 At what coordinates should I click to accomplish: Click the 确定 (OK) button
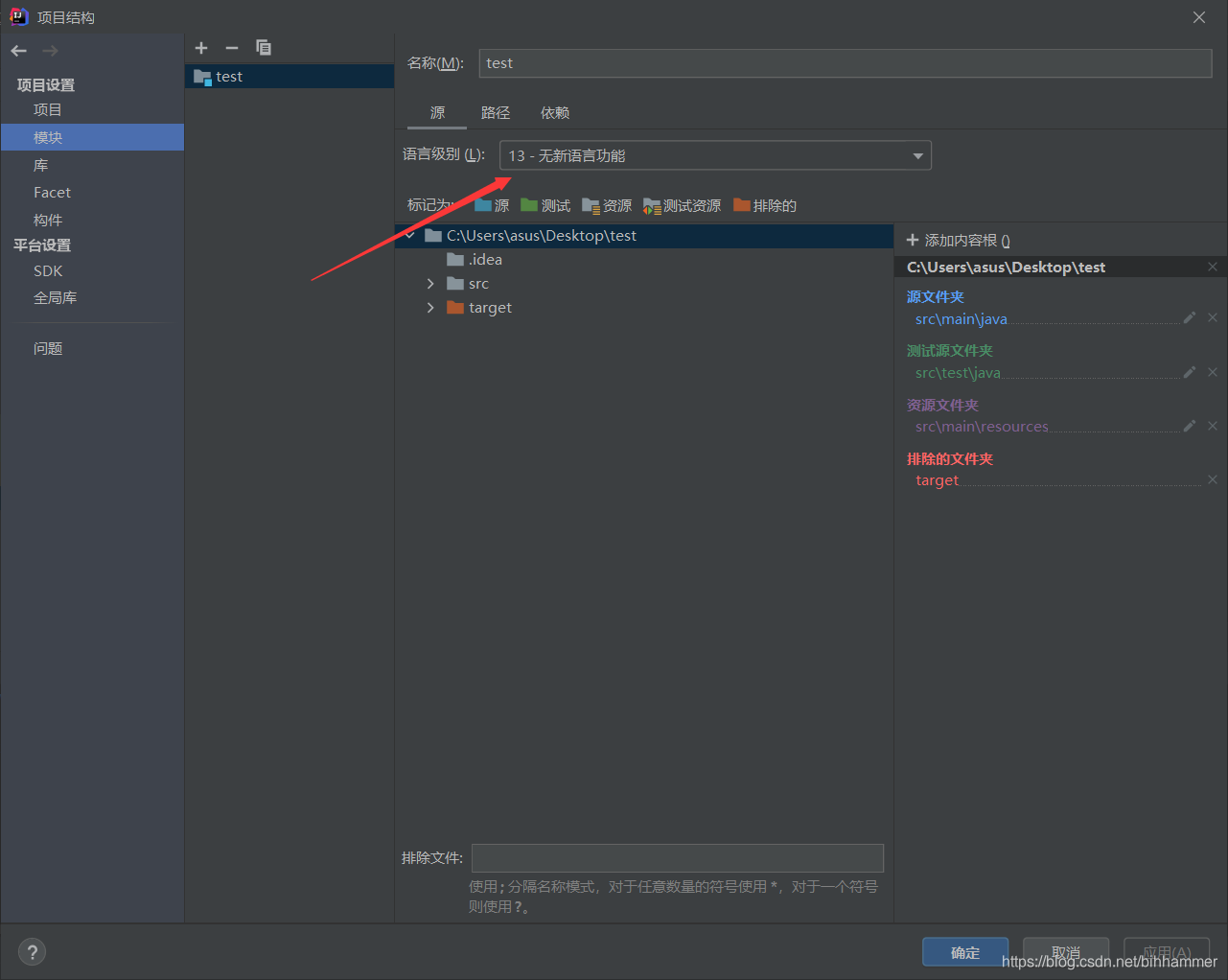point(965,952)
